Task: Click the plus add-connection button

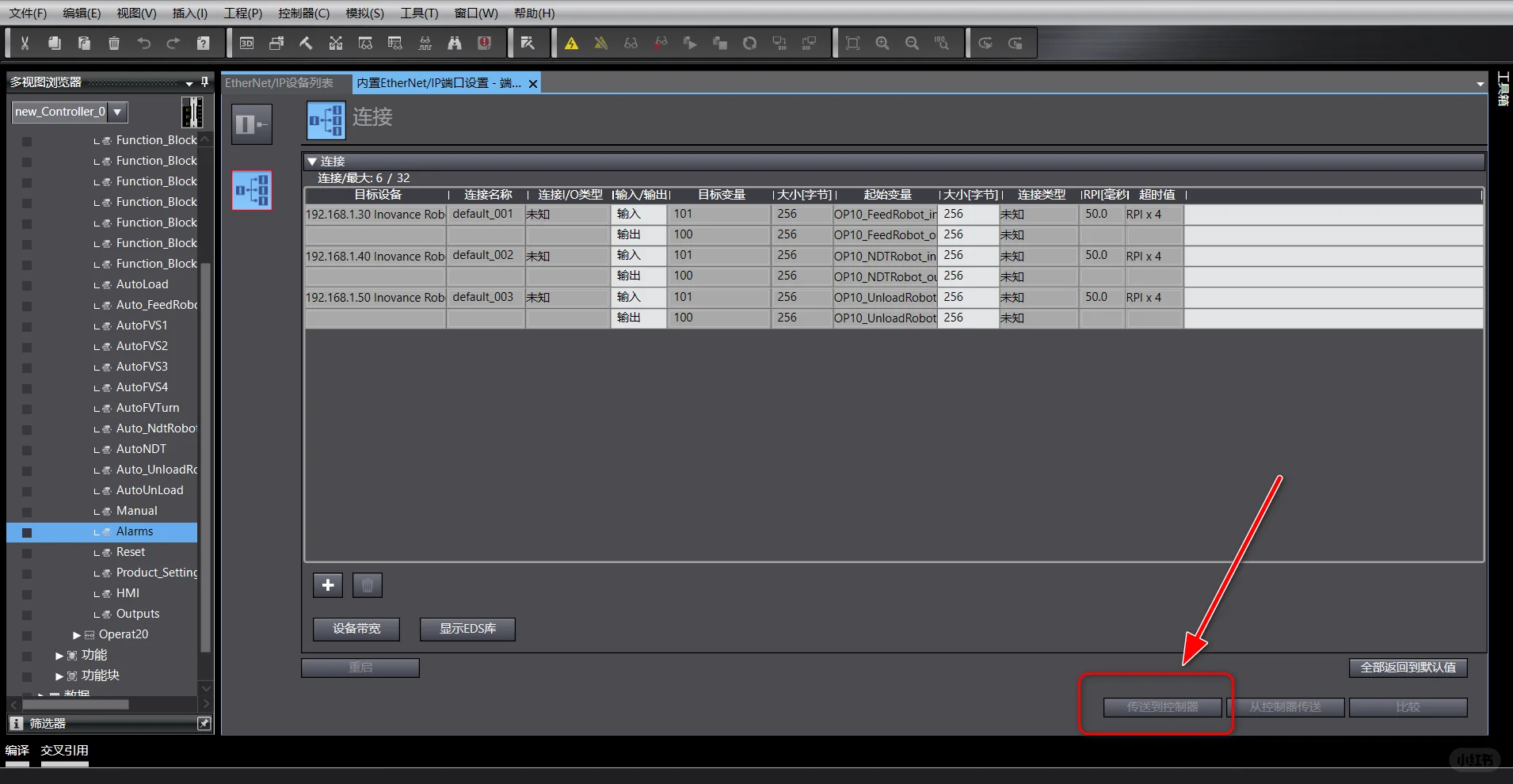Action: (x=328, y=585)
